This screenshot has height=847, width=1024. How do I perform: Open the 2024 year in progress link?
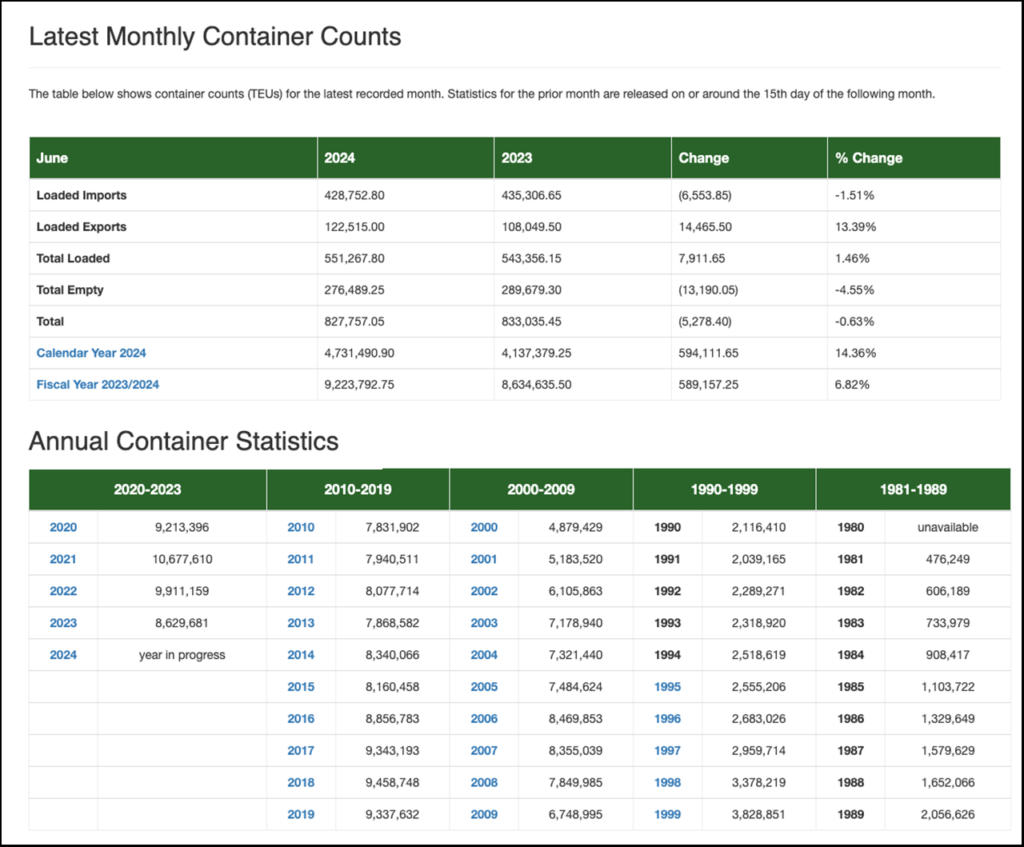63,655
